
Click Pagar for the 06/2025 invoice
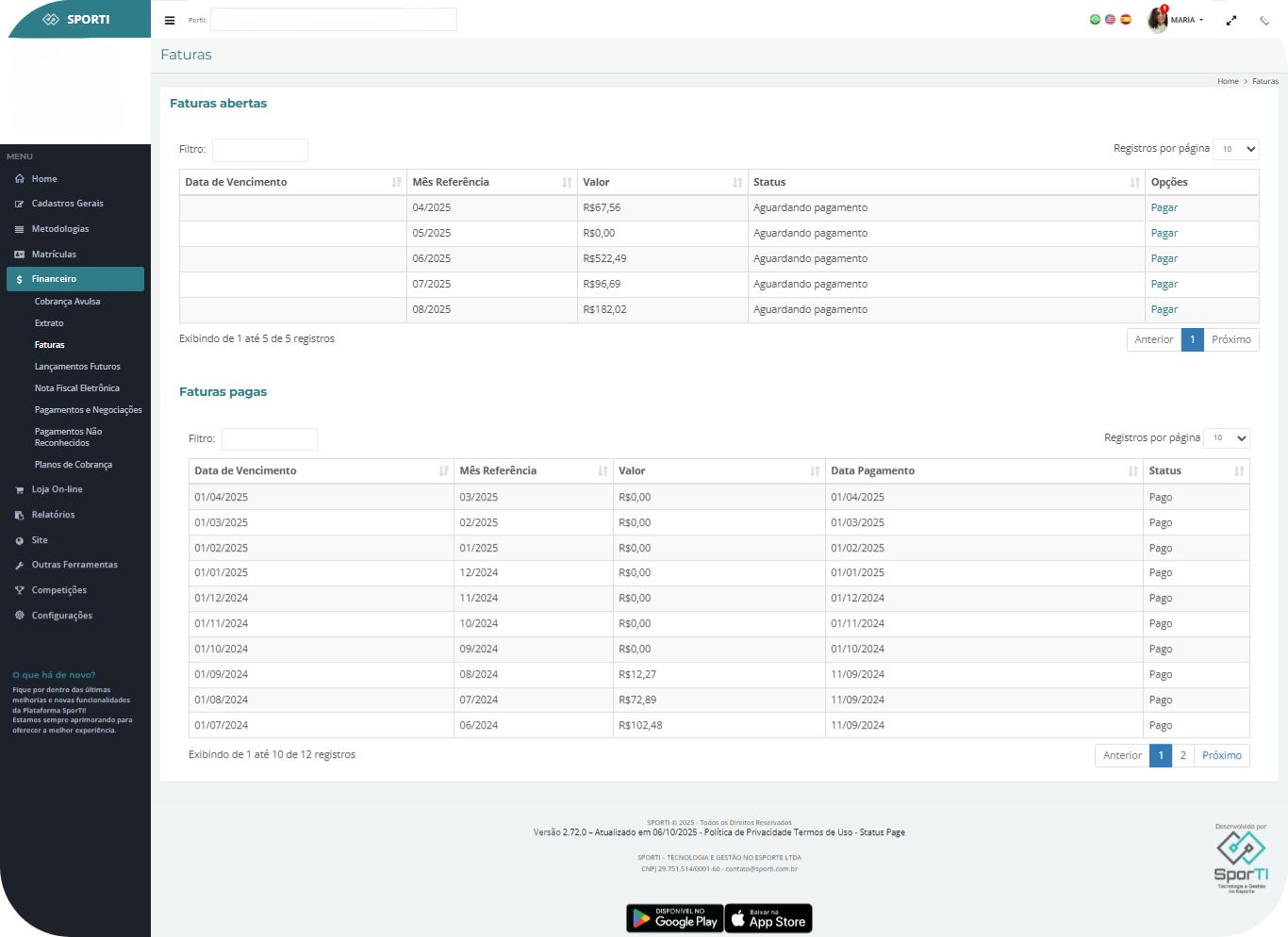(x=1164, y=258)
